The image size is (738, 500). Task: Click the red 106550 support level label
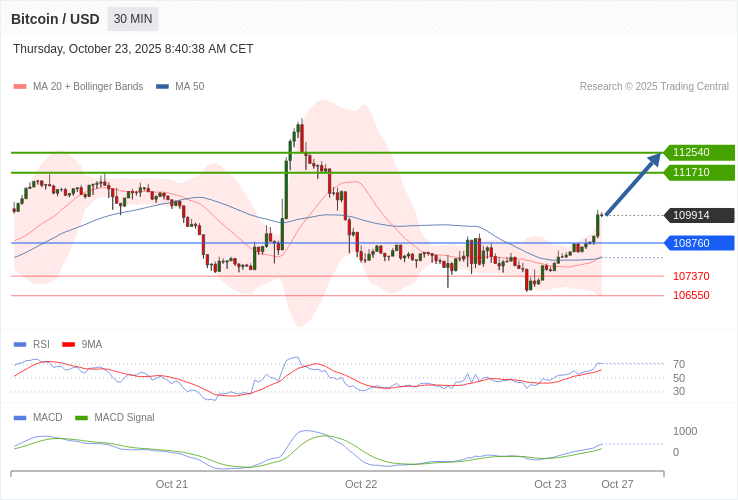691,295
